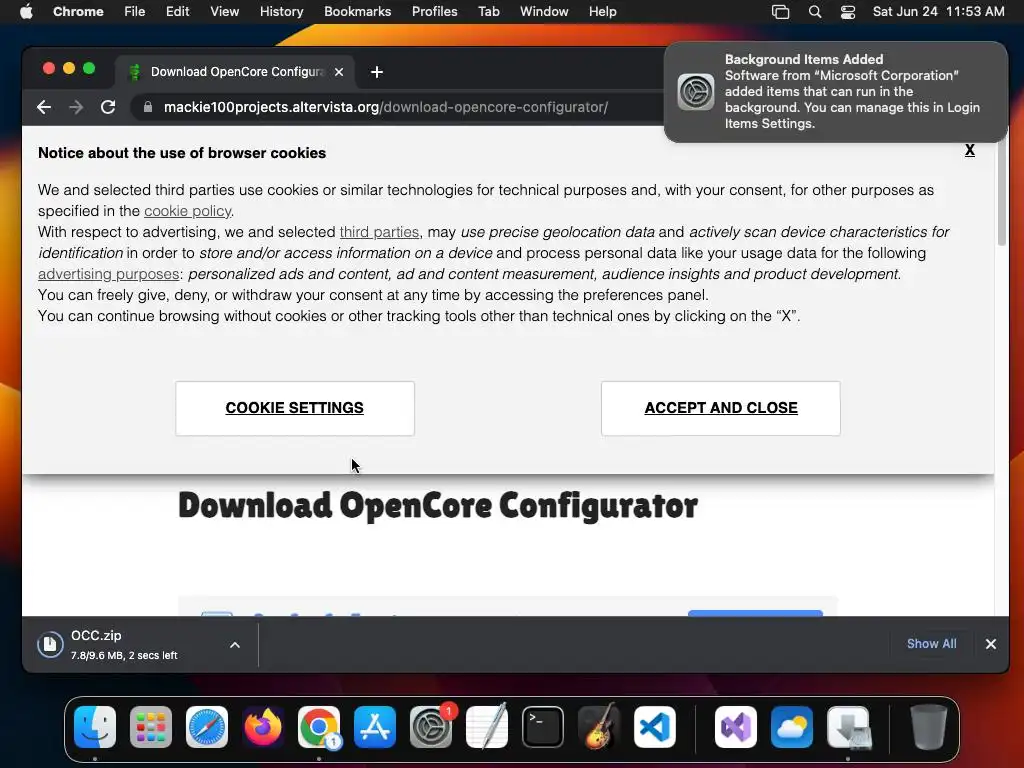Screen dimensions: 1024x768
Task: Click the 7.8/9.6 MB download progress text
Action: pyautogui.click(x=124, y=656)
